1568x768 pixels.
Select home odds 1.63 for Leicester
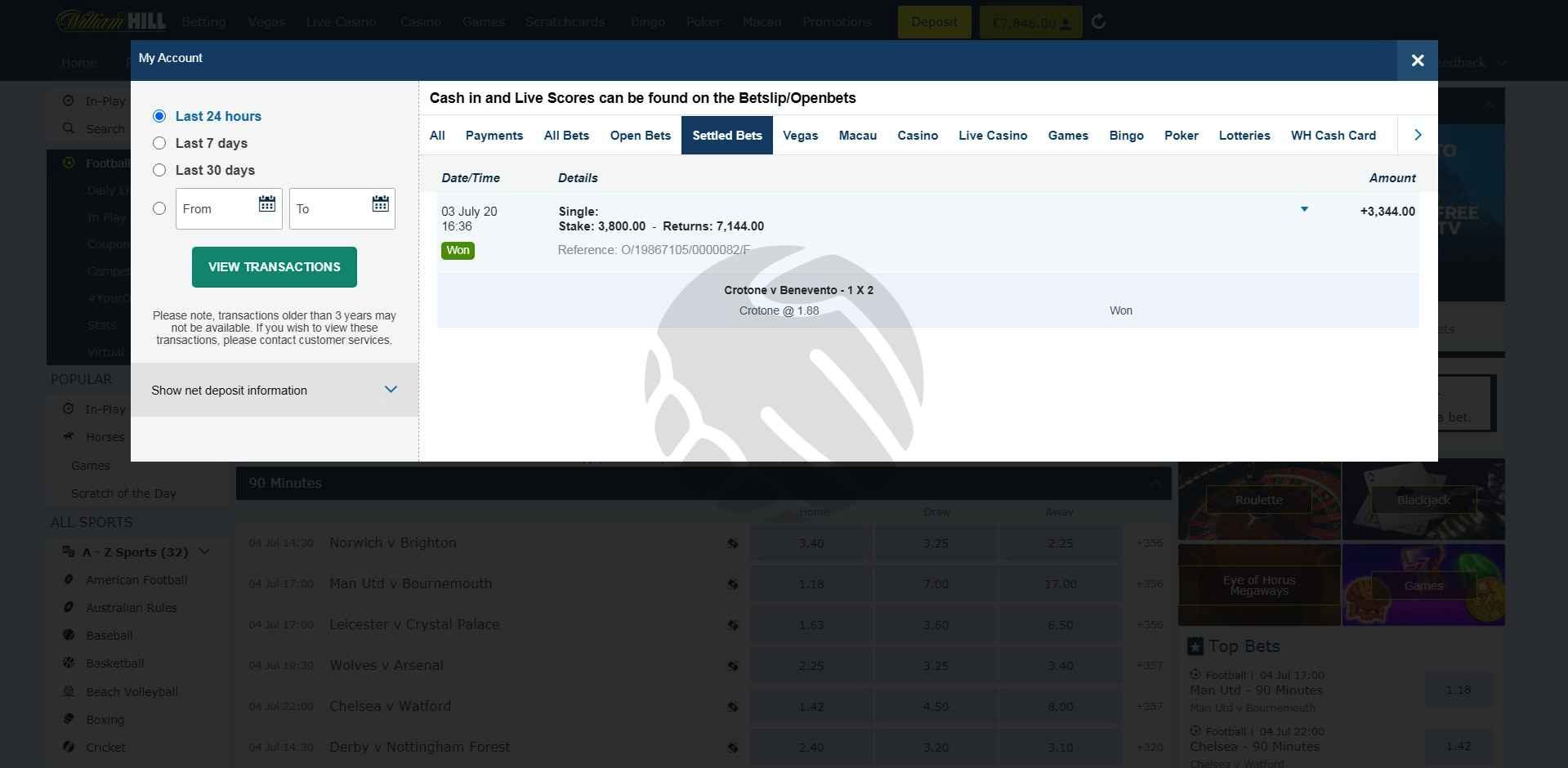pyautogui.click(x=811, y=625)
